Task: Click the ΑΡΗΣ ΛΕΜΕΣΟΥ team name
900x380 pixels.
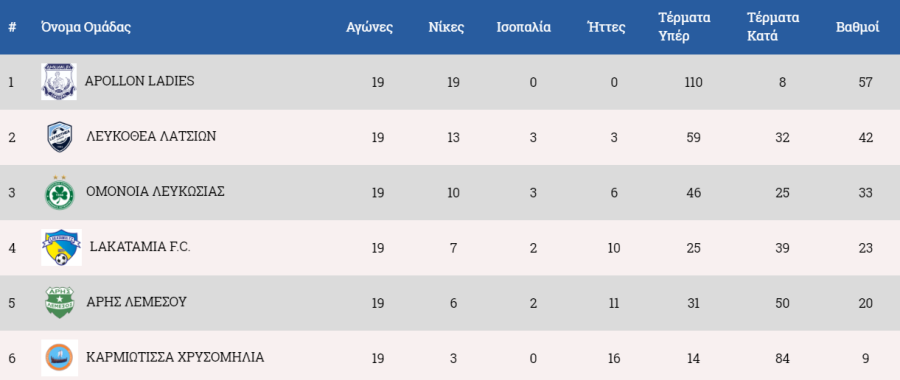Action: pyautogui.click(x=136, y=302)
